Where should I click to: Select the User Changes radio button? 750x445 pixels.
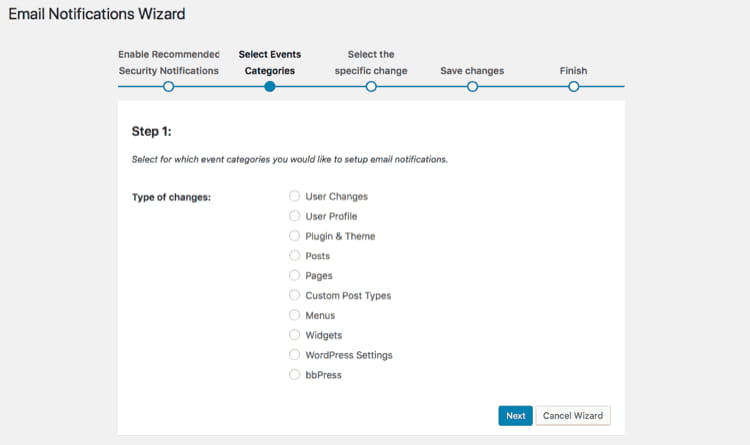coord(295,197)
